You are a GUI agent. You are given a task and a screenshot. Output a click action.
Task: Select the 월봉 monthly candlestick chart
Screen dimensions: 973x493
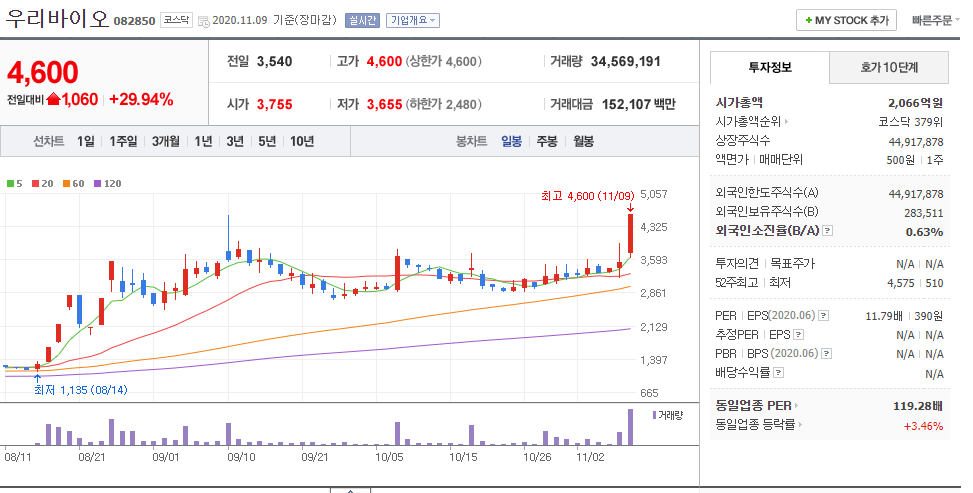[x=583, y=142]
